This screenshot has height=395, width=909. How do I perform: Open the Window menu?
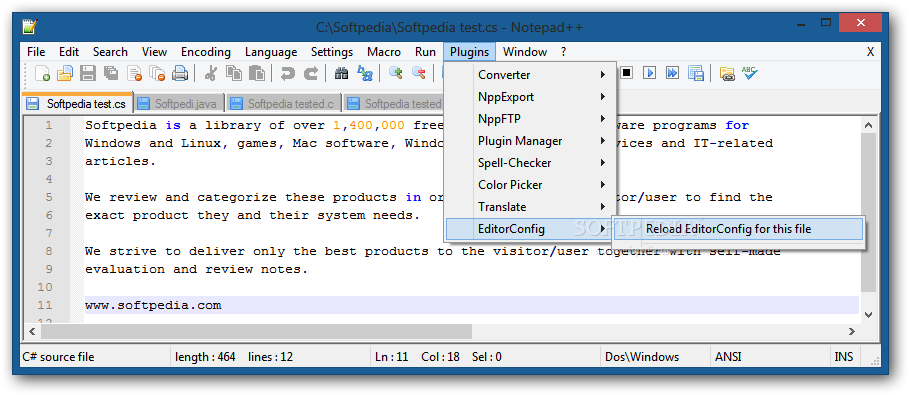(525, 52)
